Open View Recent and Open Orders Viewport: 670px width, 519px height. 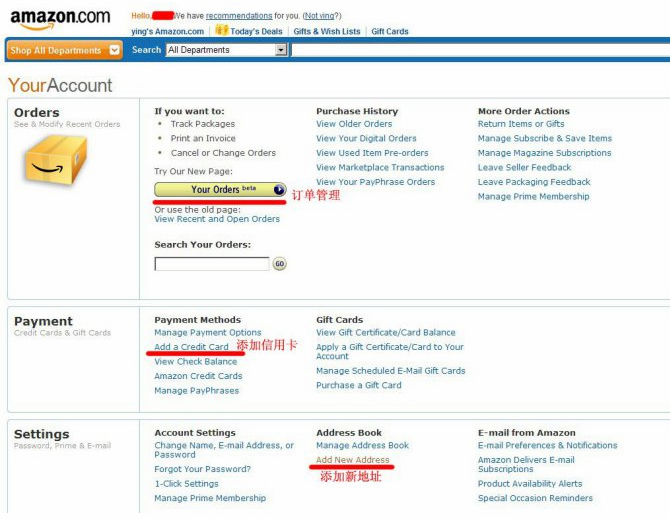(217, 219)
